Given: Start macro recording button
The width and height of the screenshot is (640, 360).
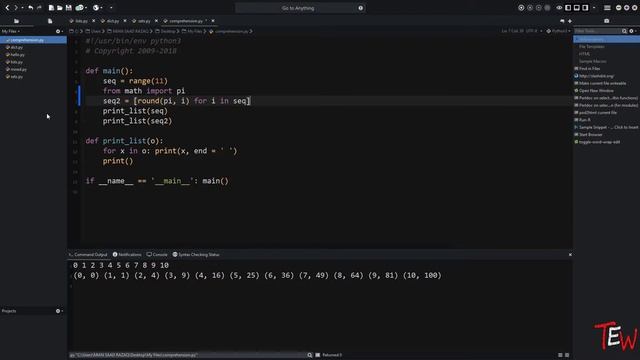Looking at the screenshot, I should [521, 8].
